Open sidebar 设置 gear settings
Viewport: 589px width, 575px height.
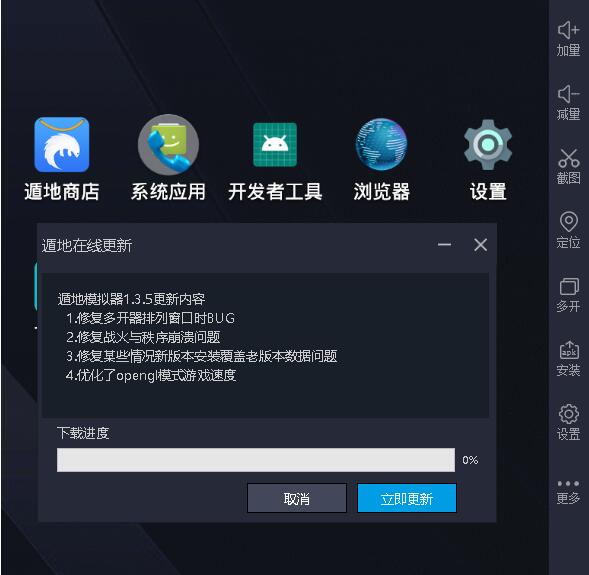pyautogui.click(x=568, y=422)
